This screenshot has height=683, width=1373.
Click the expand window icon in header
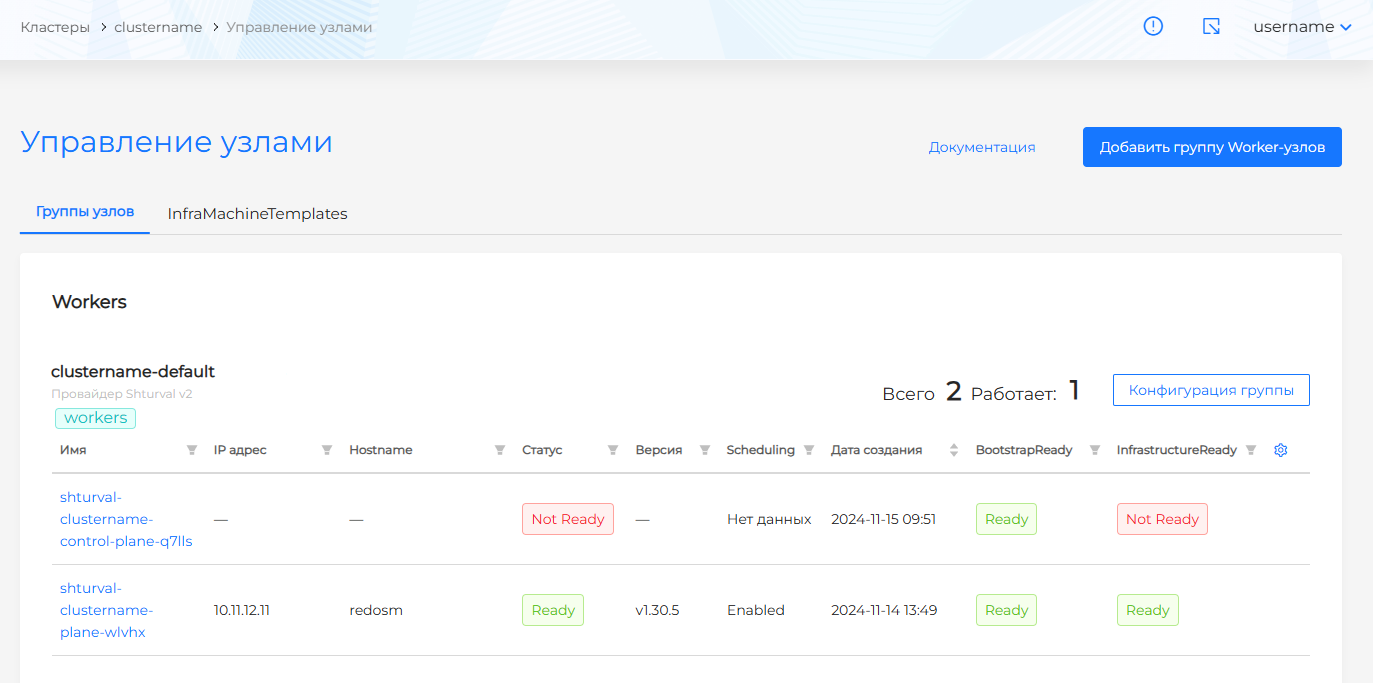1211,27
